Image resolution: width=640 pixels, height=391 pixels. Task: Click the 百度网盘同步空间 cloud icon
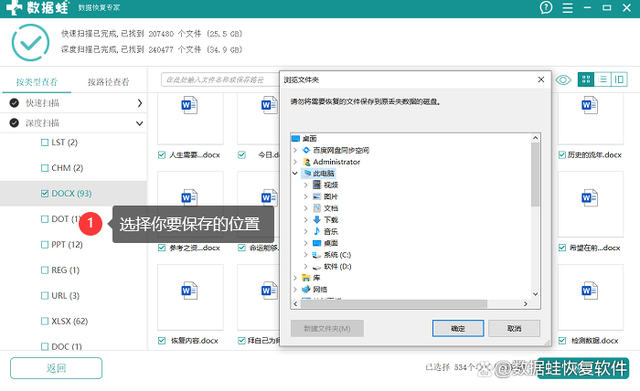coord(306,150)
